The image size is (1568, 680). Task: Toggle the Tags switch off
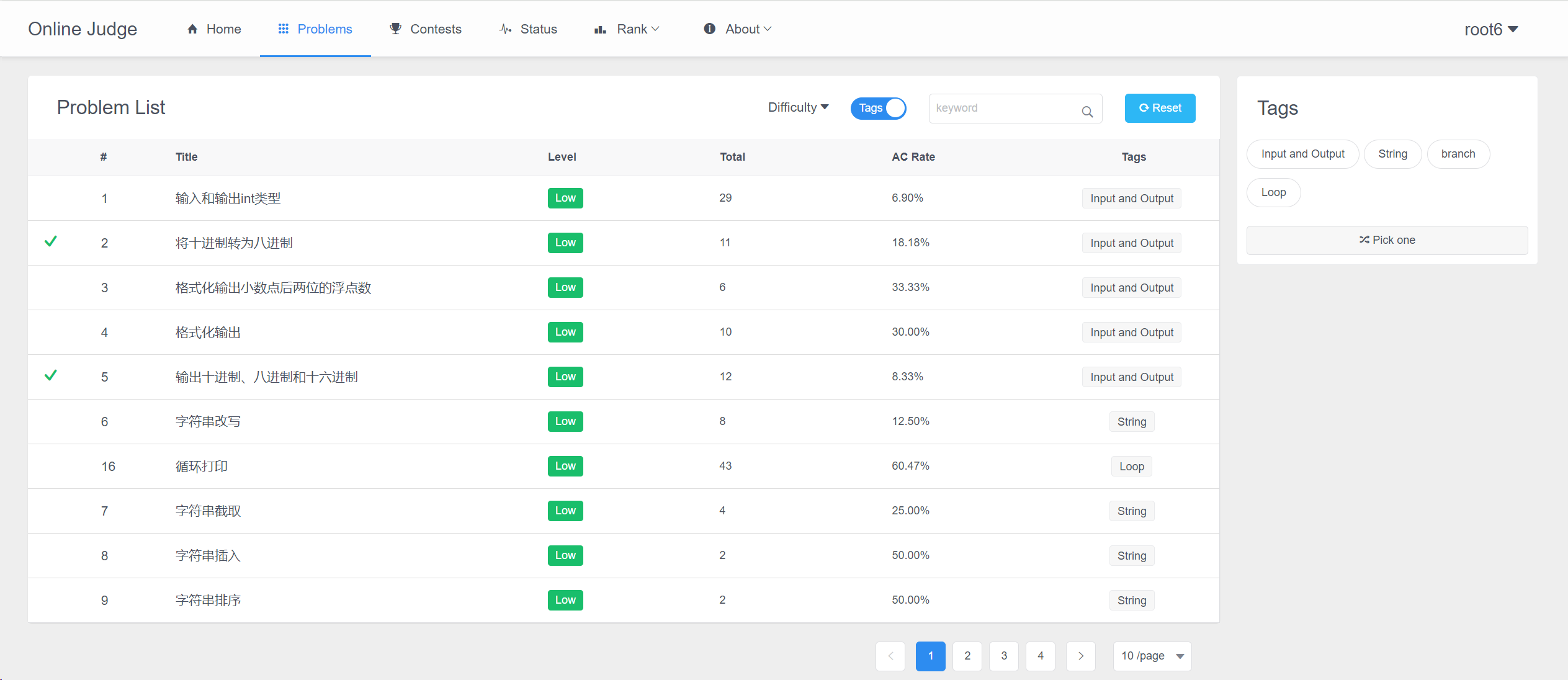click(878, 108)
